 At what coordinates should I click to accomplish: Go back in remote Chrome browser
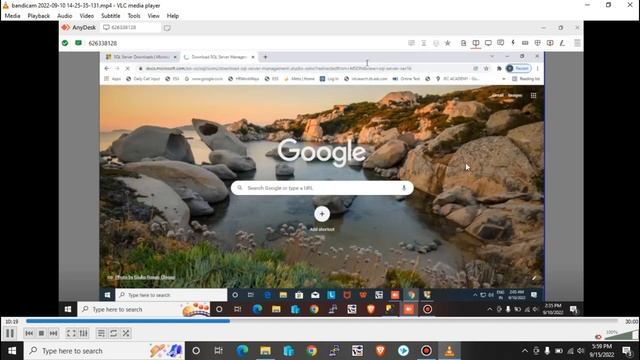pos(107,69)
